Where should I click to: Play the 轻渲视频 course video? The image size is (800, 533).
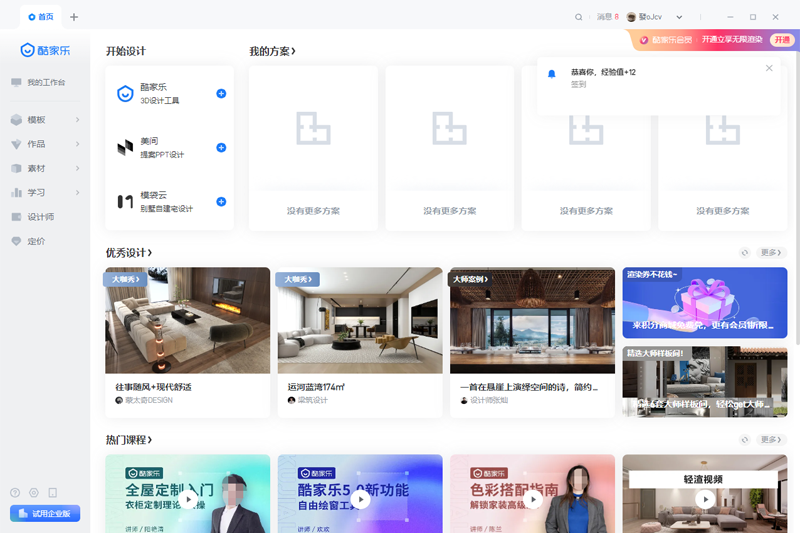[x=706, y=499]
